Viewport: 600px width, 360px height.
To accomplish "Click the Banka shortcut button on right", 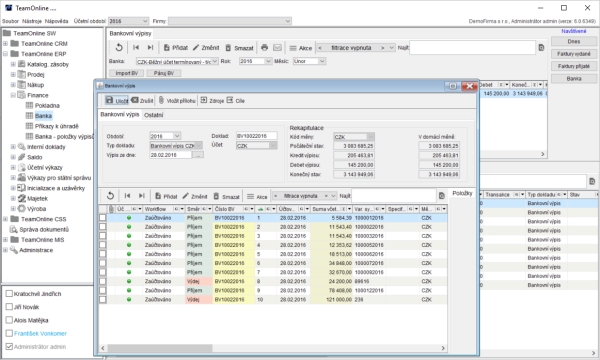I will pyautogui.click(x=574, y=78).
